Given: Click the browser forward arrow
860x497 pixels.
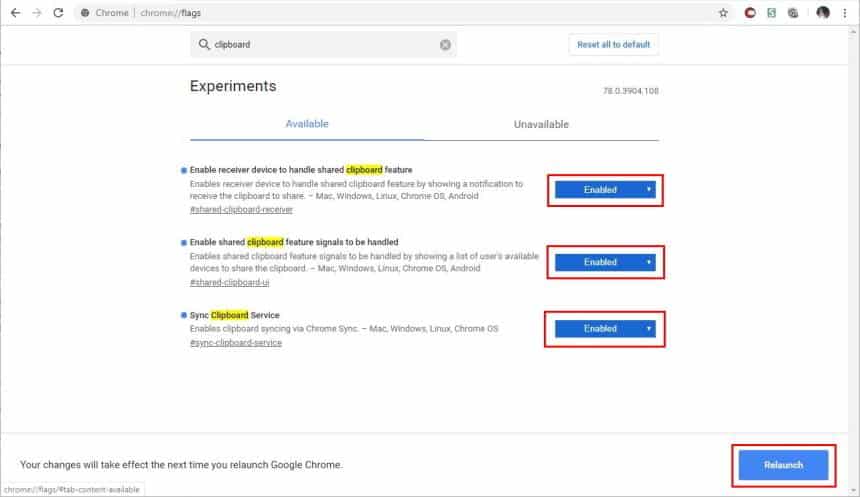Looking at the screenshot, I should (37, 13).
